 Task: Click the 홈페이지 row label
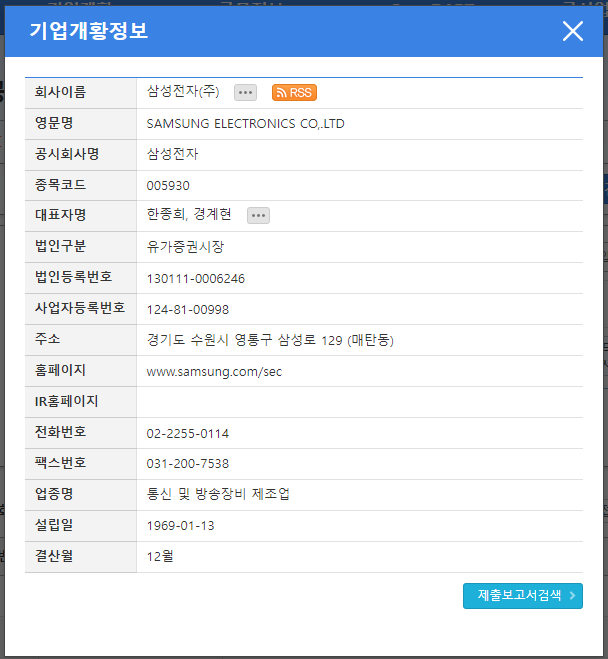pyautogui.click(x=61, y=370)
